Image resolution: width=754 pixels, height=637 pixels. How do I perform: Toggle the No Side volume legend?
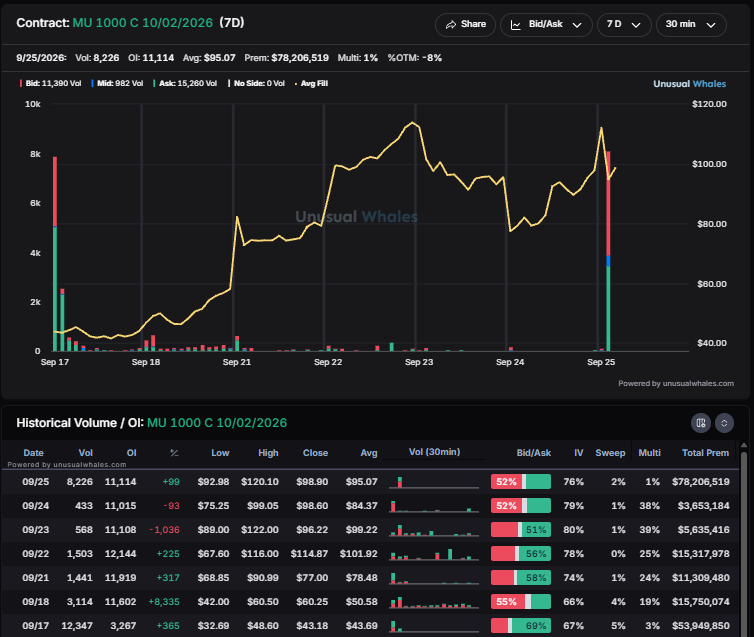click(256, 83)
